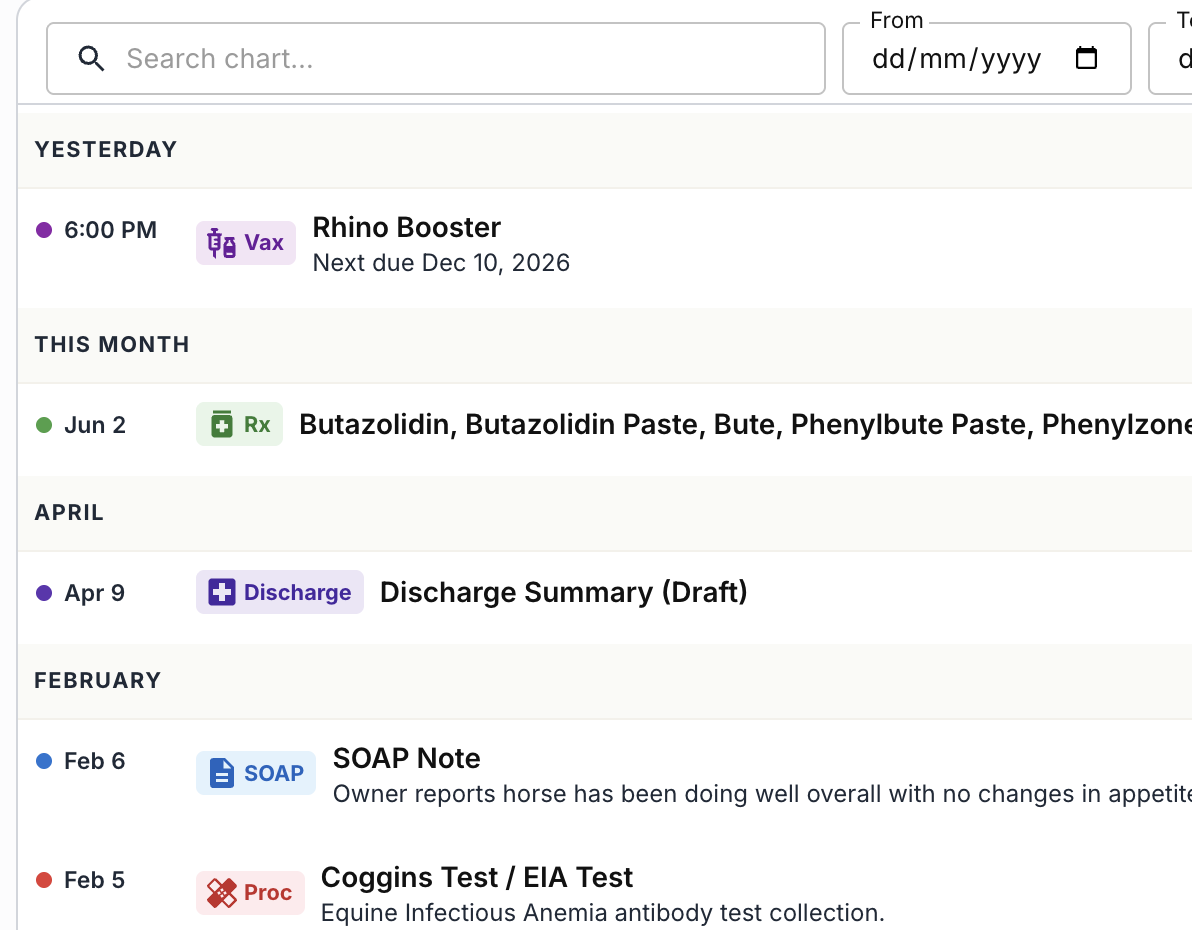
Task: Click the Vax label text in badge
Action: 264,243
